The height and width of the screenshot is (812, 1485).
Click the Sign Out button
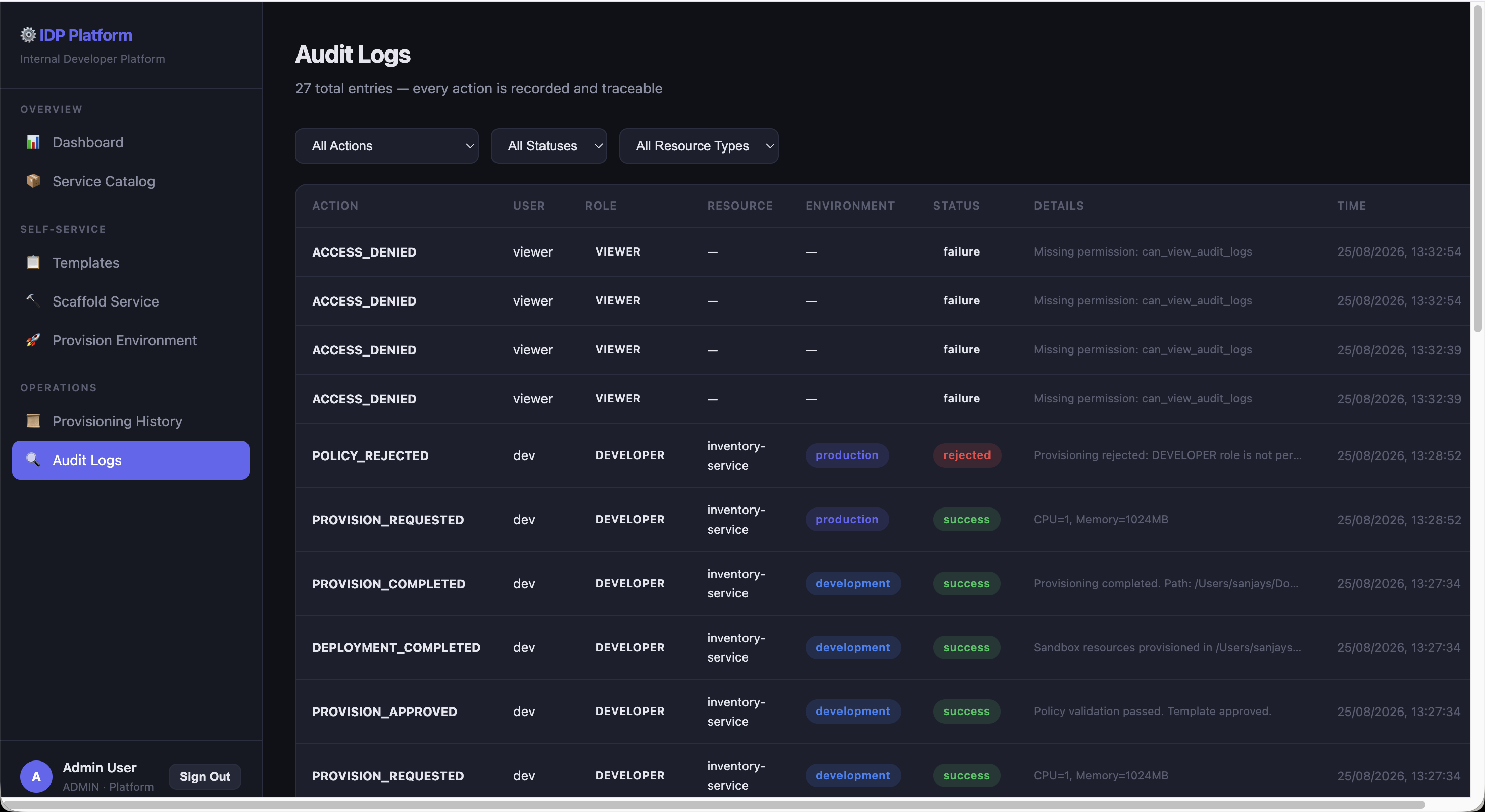(205, 776)
